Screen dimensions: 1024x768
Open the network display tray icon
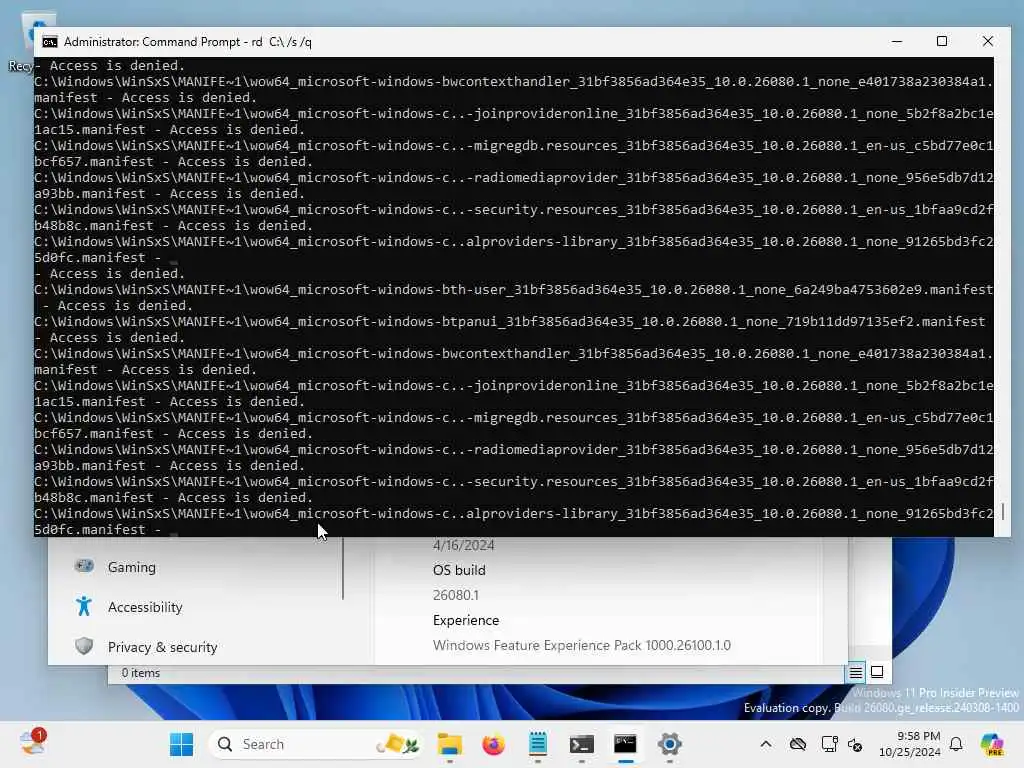(829, 744)
